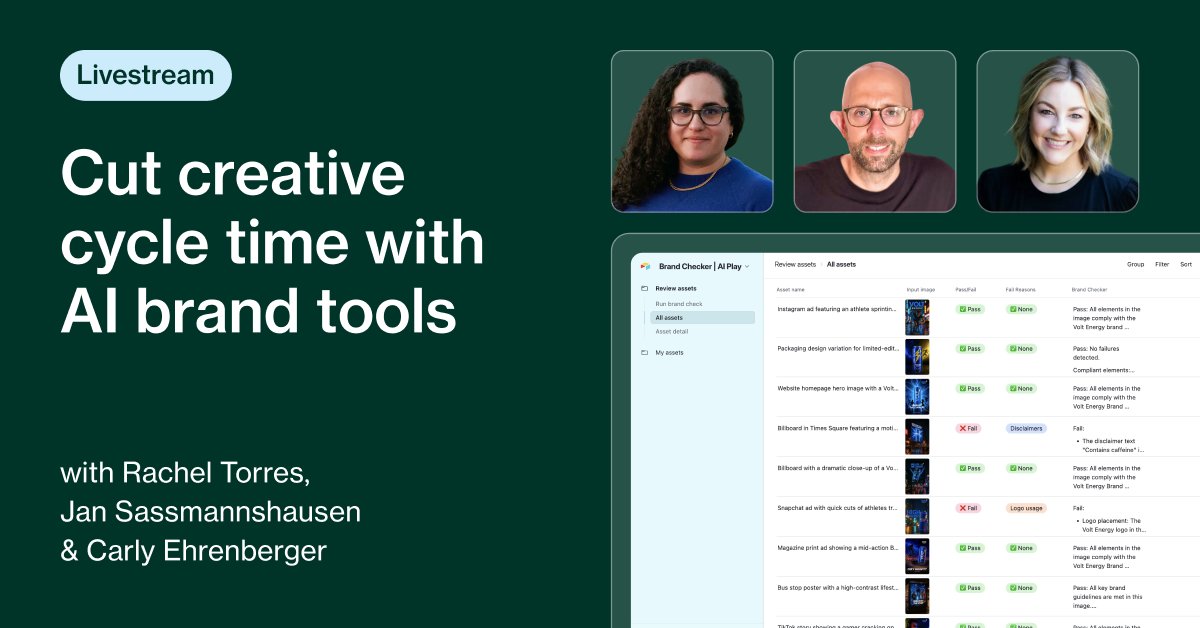Click Pass badge for Website homepage row
The width and height of the screenshot is (1200, 628).
click(970, 388)
